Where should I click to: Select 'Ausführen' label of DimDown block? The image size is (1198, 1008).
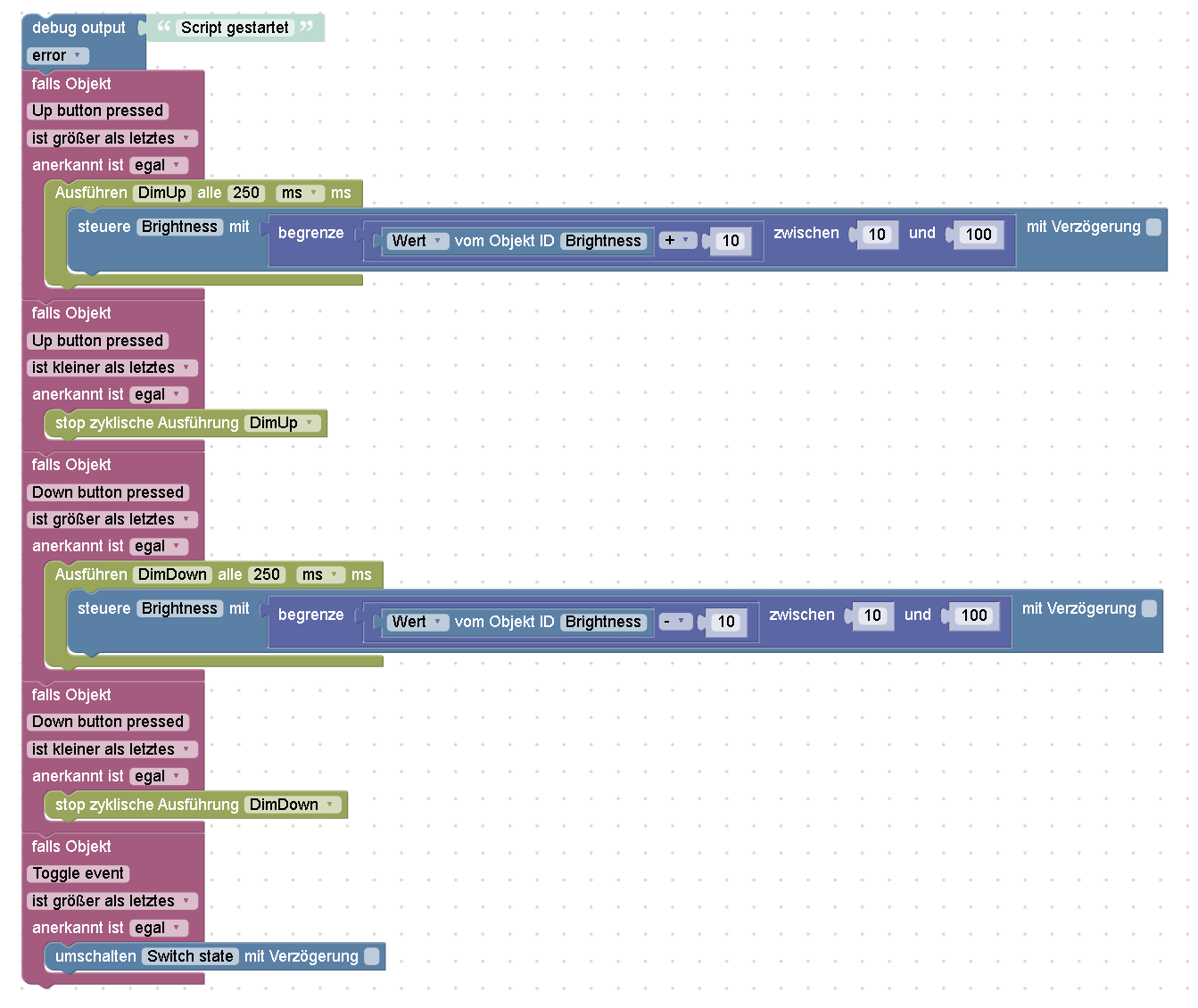click(x=91, y=574)
